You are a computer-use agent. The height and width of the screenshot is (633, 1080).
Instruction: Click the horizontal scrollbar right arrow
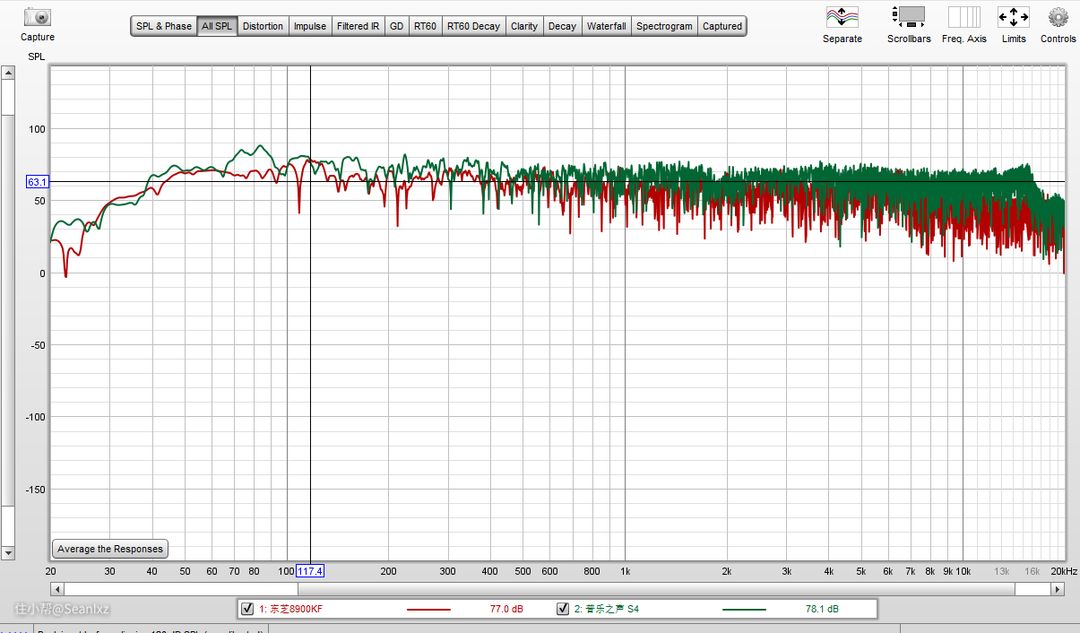coord(1058,590)
